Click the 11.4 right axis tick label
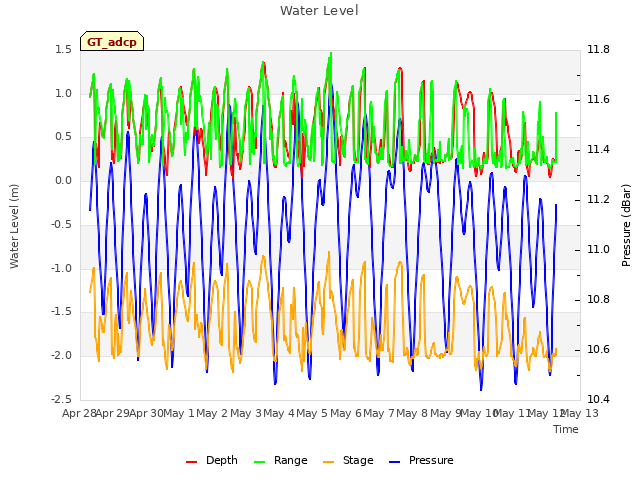This screenshot has height=480, width=640. tap(598, 150)
